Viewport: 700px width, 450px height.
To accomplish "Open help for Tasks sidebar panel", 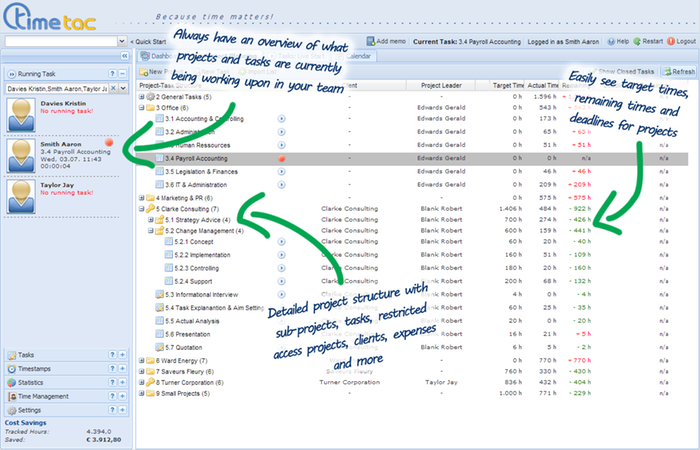I will (x=112, y=355).
